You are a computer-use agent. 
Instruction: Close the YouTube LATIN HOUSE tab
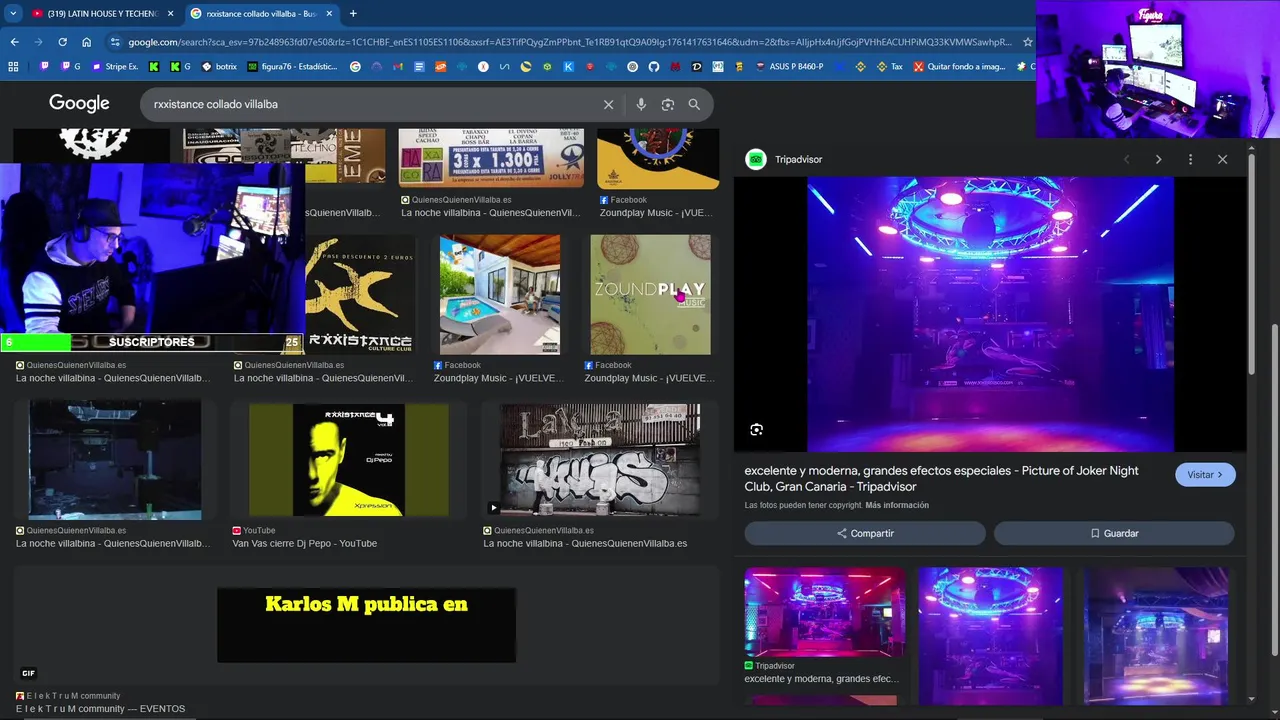point(170,14)
